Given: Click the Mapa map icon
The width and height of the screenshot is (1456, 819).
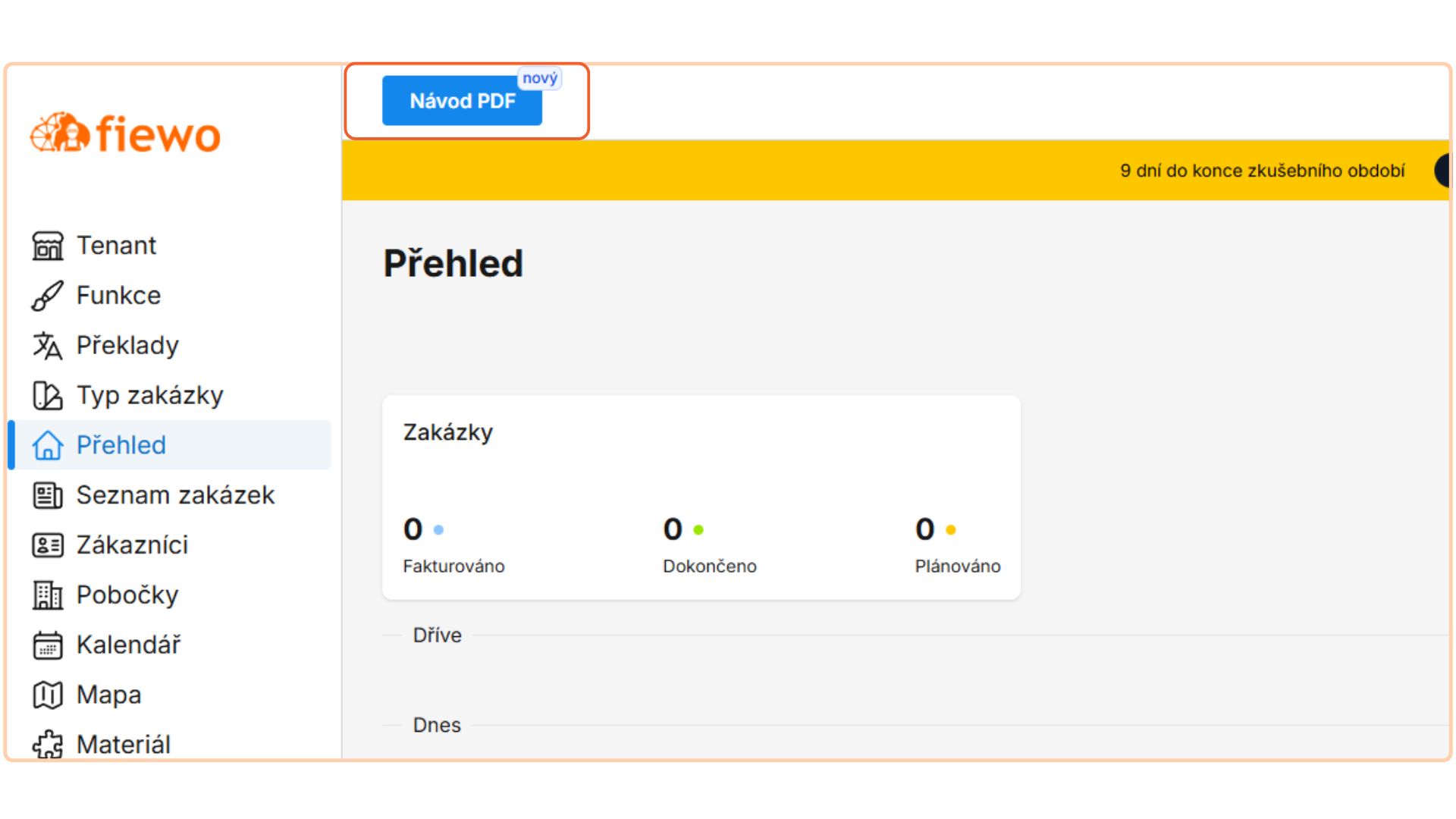Looking at the screenshot, I should (x=48, y=695).
